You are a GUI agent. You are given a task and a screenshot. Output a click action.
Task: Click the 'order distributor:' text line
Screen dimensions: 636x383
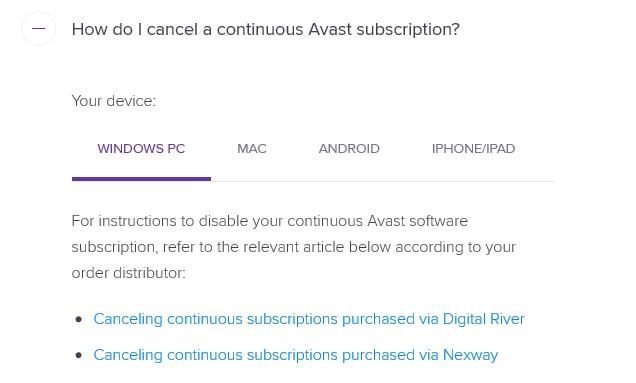(129, 273)
